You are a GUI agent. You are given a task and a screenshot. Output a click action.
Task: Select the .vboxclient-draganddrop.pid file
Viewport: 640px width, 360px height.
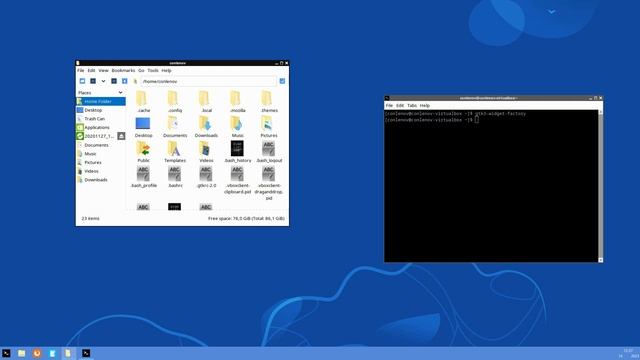(268, 173)
